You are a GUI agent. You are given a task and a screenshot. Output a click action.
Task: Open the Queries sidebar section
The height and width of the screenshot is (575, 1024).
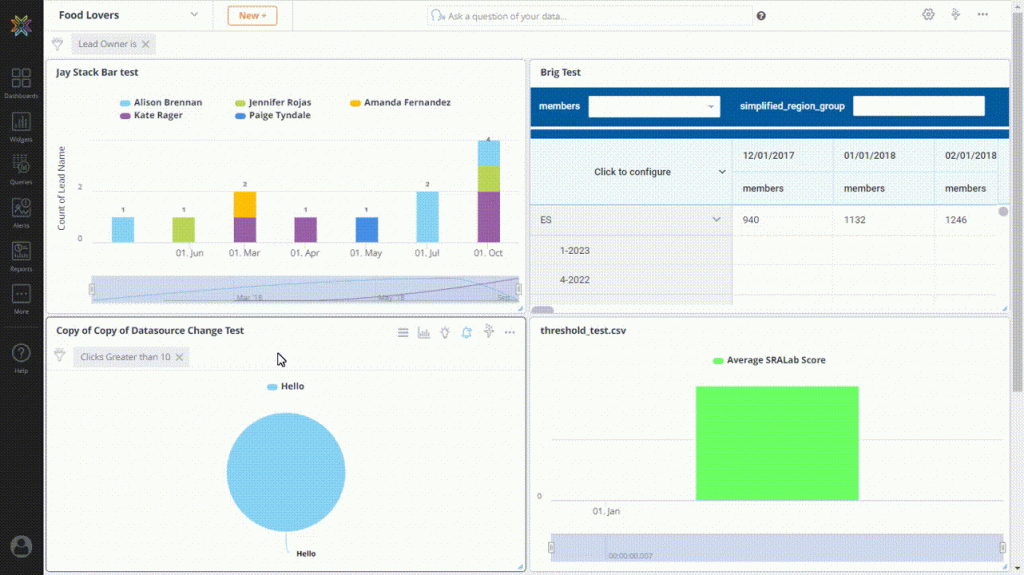pos(21,170)
